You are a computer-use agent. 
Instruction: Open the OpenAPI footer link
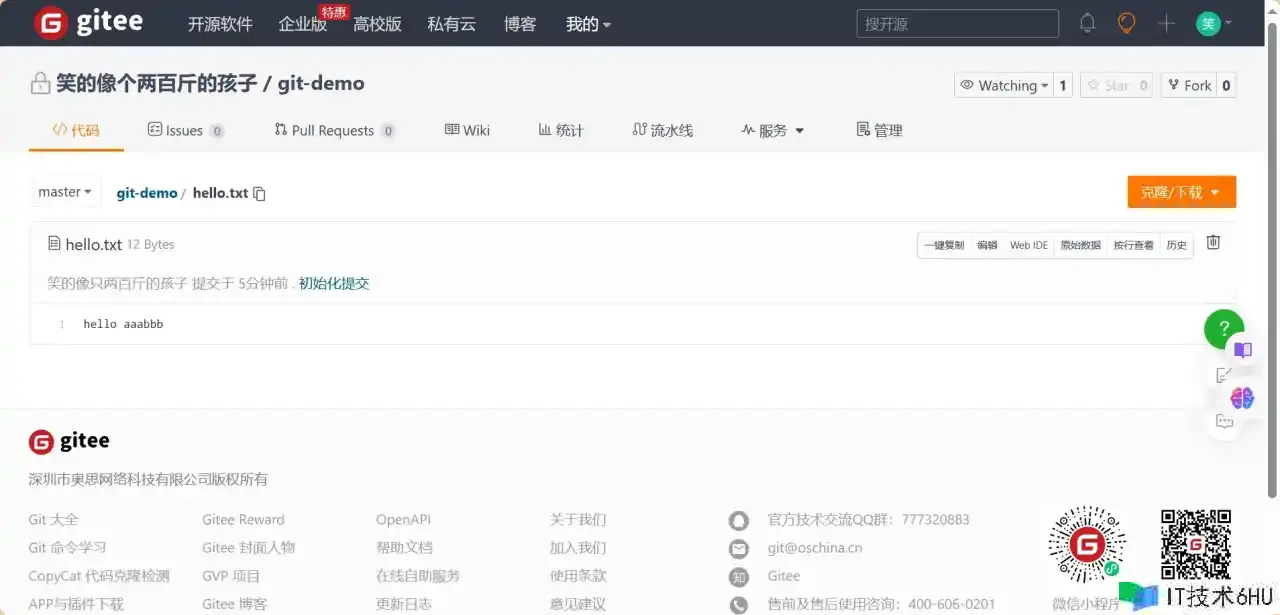[403, 520]
